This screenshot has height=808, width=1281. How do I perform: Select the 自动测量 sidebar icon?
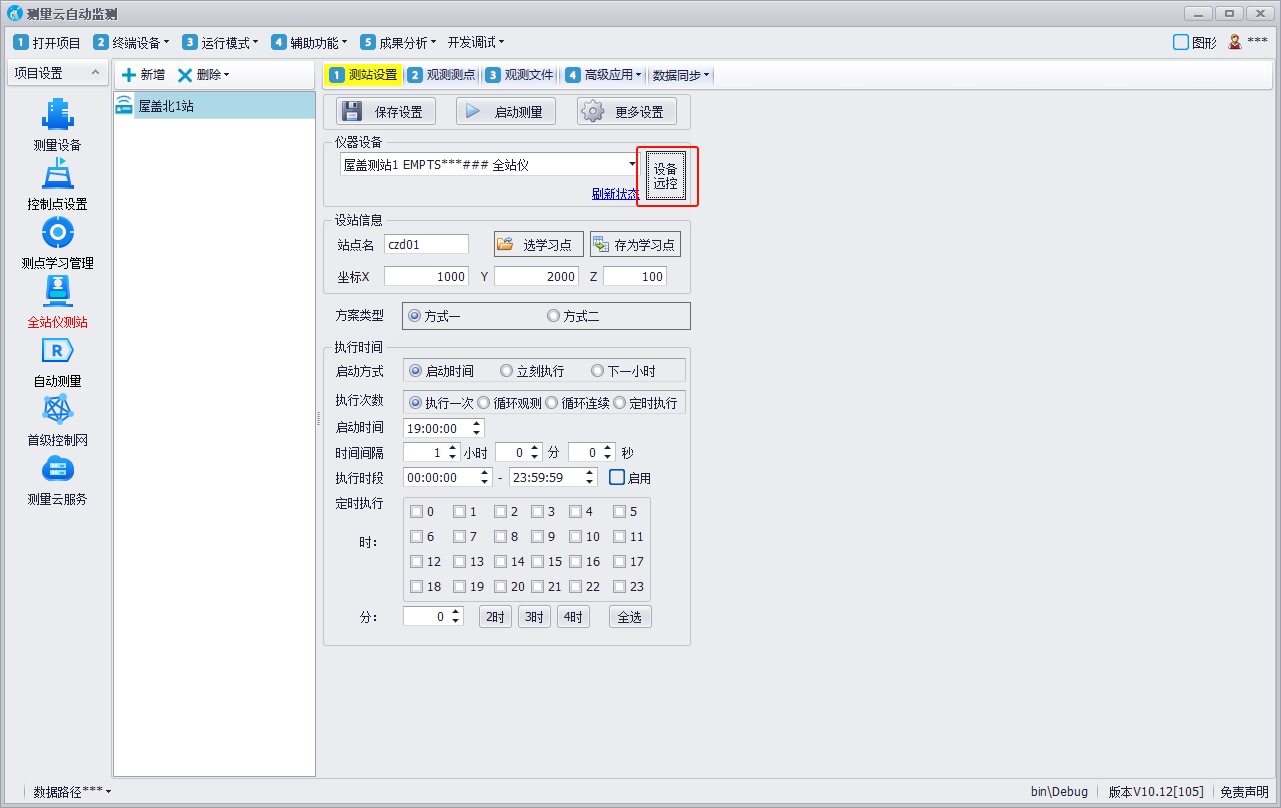57,351
